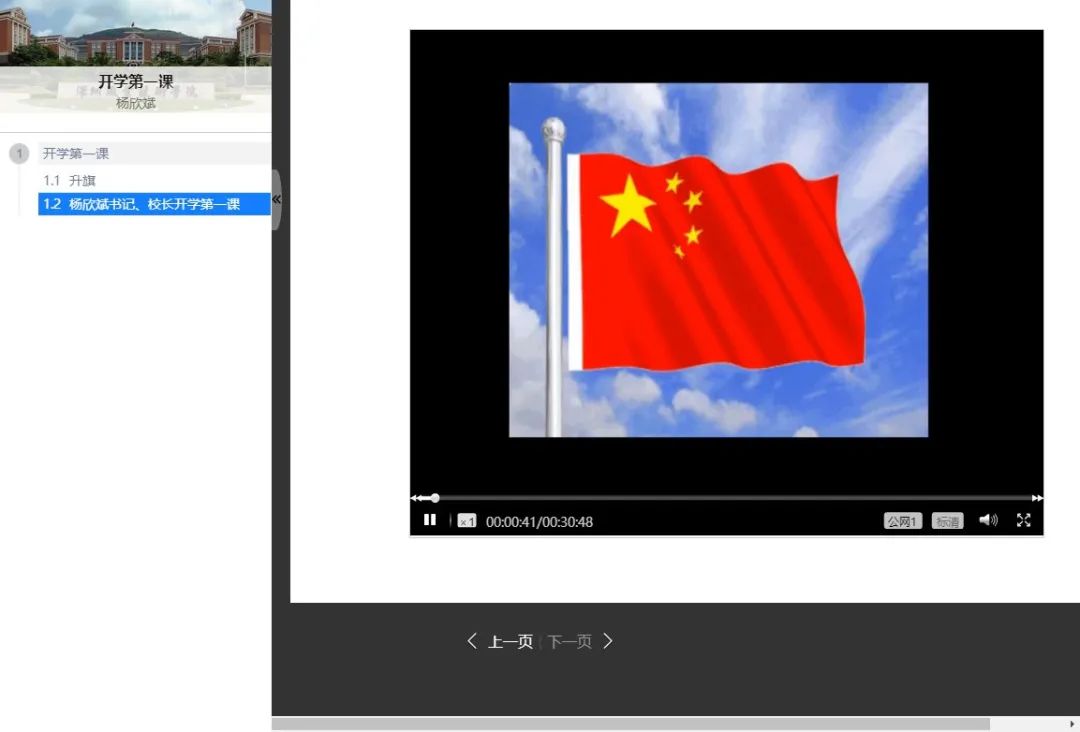Click the horizontal scrollbar right arrow
Image resolution: width=1080 pixels, height=732 pixels.
coord(1071,723)
